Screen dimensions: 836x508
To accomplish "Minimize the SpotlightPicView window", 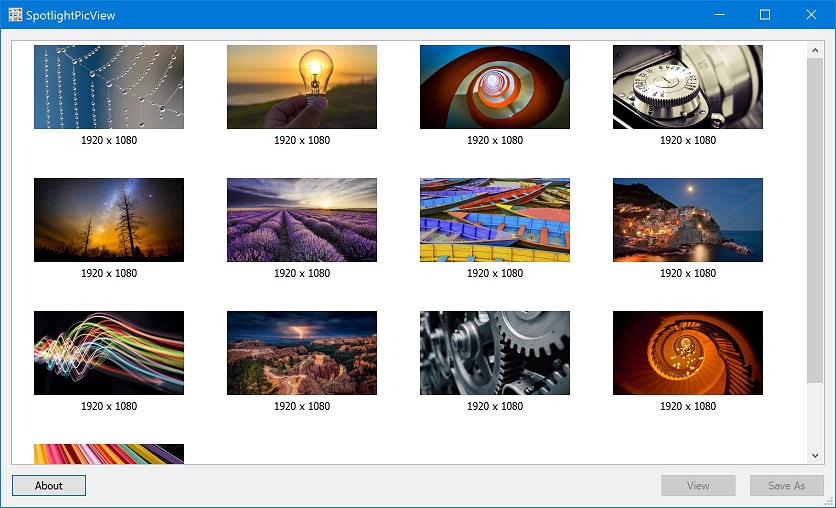I will (x=719, y=14).
